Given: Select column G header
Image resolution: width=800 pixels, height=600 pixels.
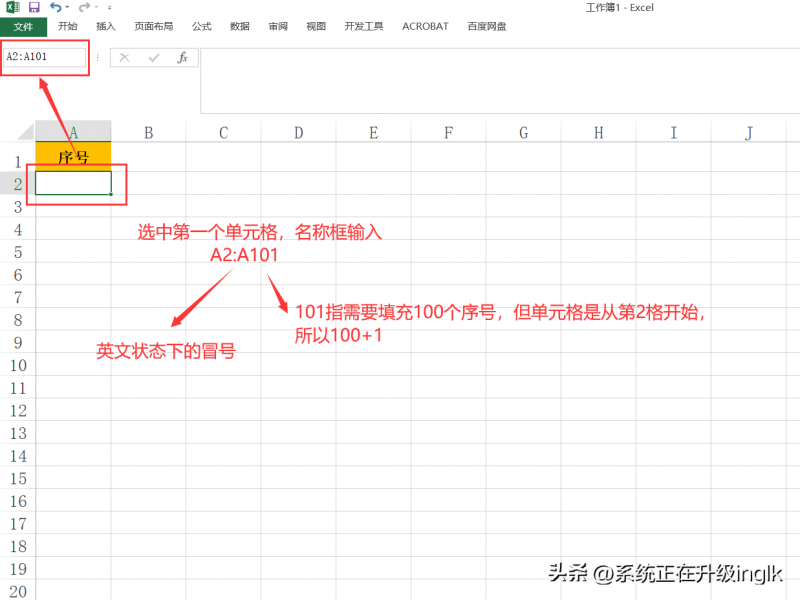Looking at the screenshot, I should tap(523, 132).
